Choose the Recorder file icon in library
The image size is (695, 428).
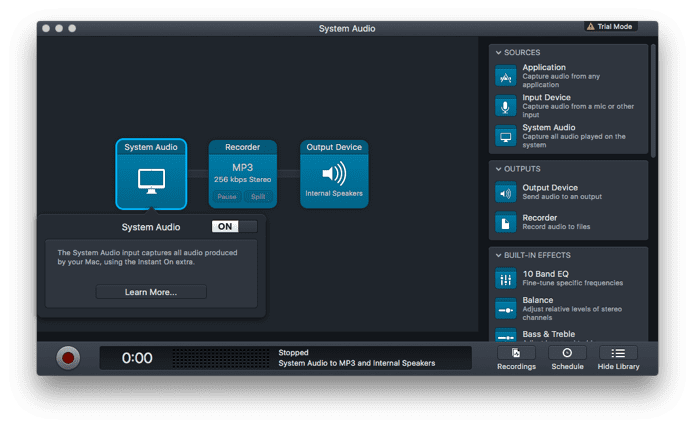point(505,222)
